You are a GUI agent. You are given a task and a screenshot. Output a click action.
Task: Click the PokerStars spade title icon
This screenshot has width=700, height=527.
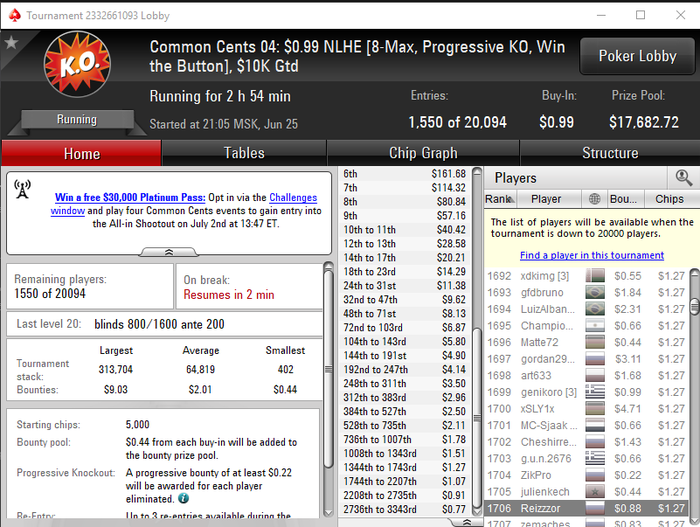(14, 15)
